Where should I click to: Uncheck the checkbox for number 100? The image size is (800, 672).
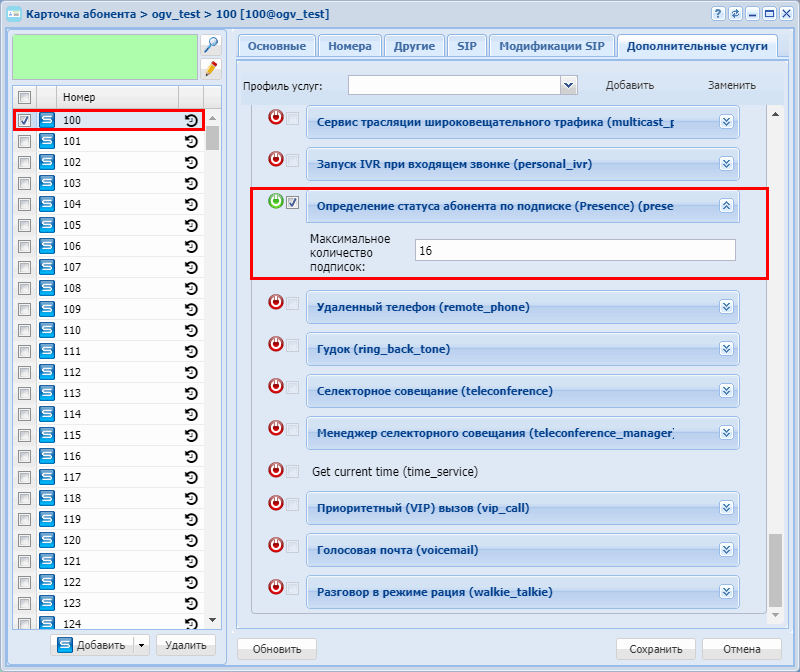(24, 120)
